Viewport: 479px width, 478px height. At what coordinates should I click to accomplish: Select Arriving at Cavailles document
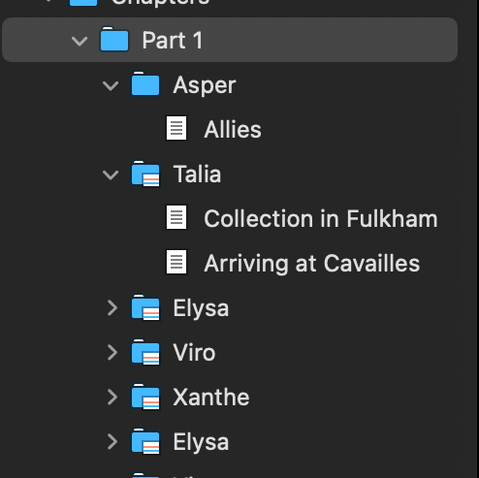tap(312, 263)
